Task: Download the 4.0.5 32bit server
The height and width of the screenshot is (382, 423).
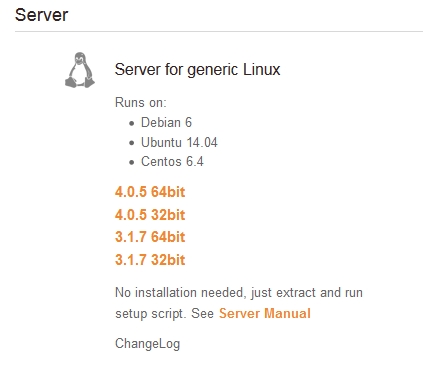Action: tap(150, 215)
